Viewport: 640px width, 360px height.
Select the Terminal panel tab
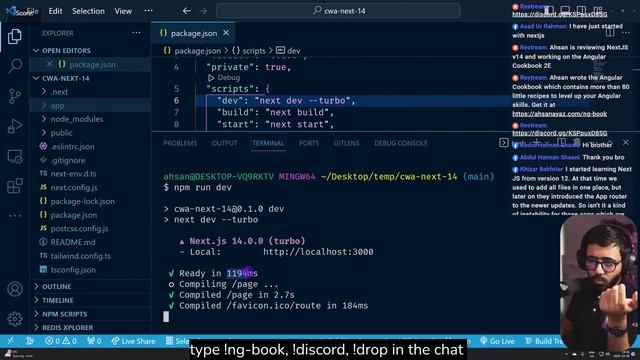click(268, 143)
